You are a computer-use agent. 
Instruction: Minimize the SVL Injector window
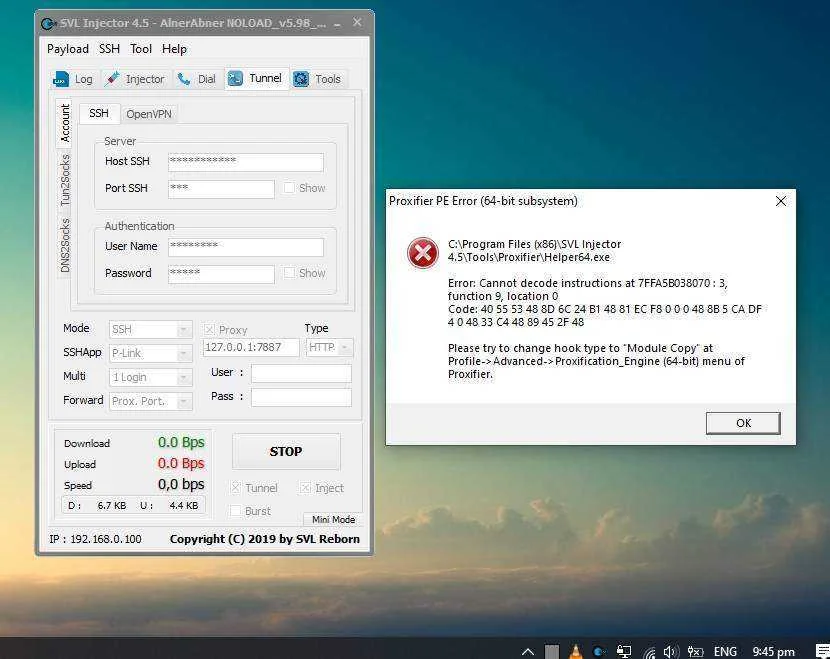pos(337,24)
